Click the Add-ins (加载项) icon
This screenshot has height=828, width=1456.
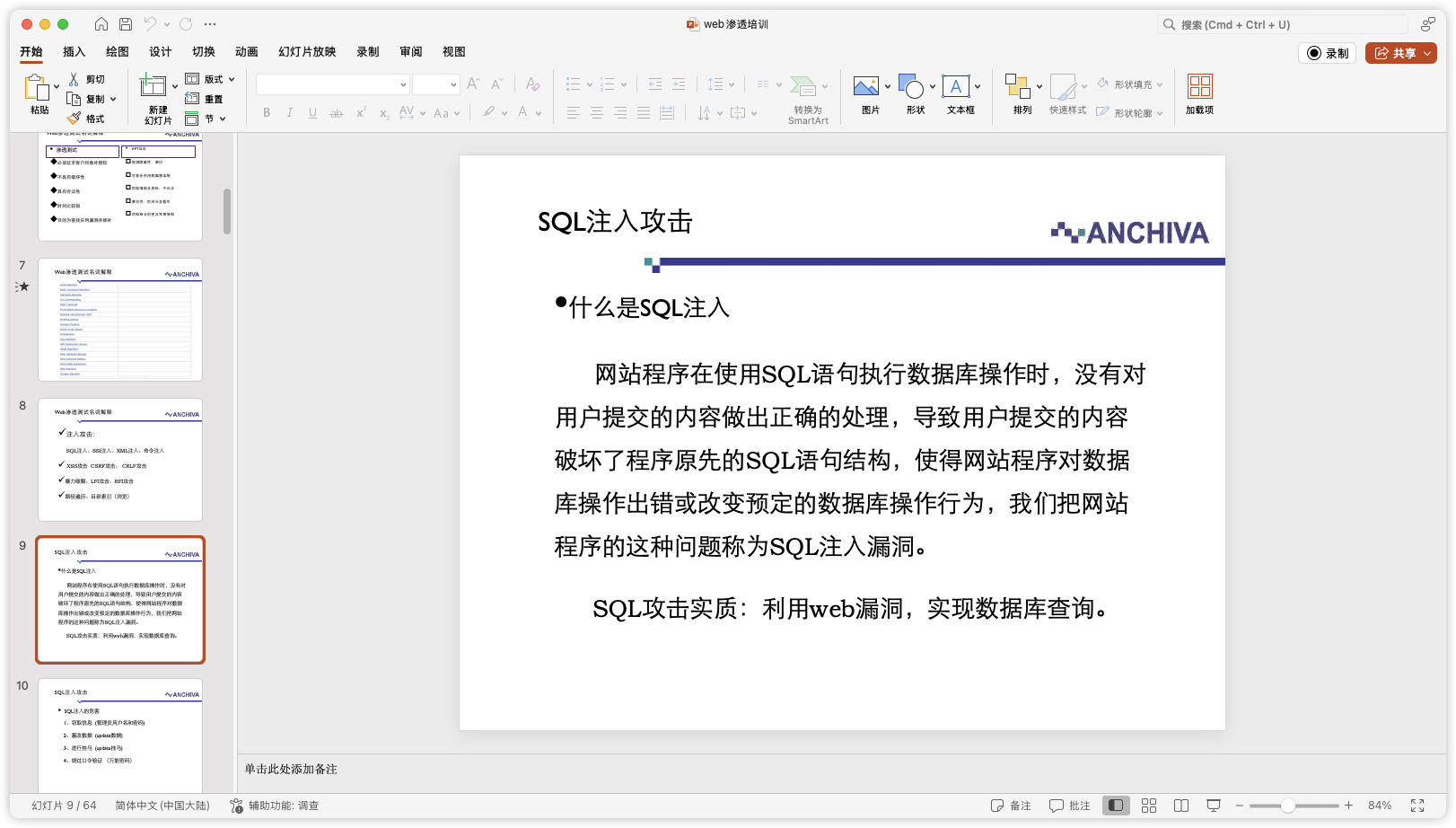point(1199,87)
